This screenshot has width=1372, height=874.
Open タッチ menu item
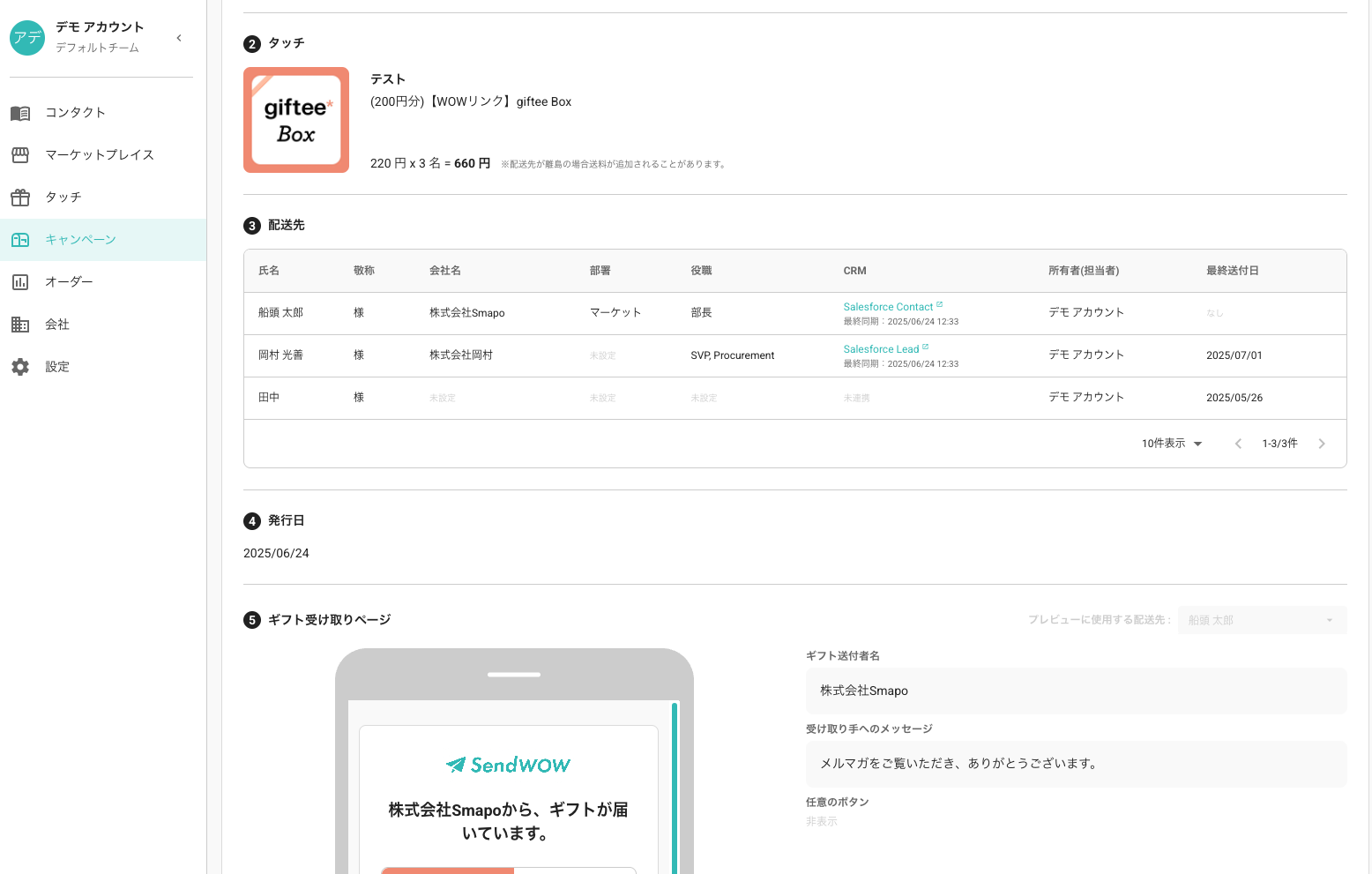click(x=103, y=198)
